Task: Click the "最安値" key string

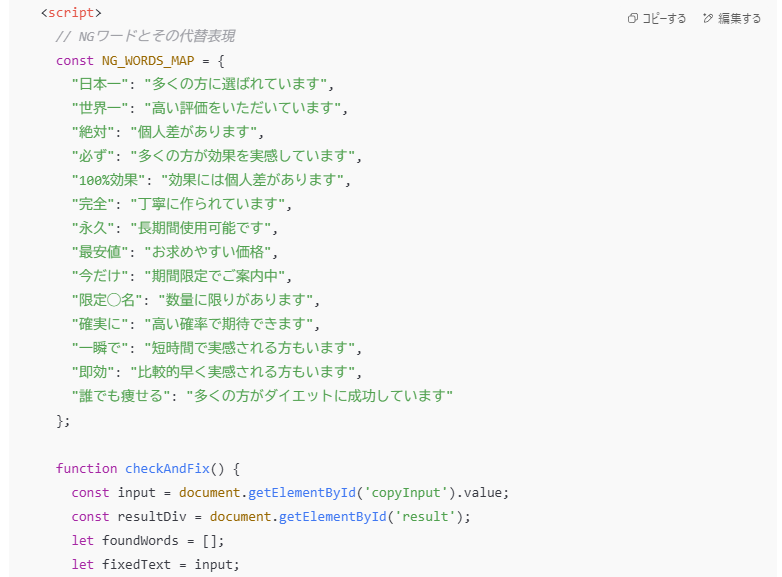Action: [100, 252]
